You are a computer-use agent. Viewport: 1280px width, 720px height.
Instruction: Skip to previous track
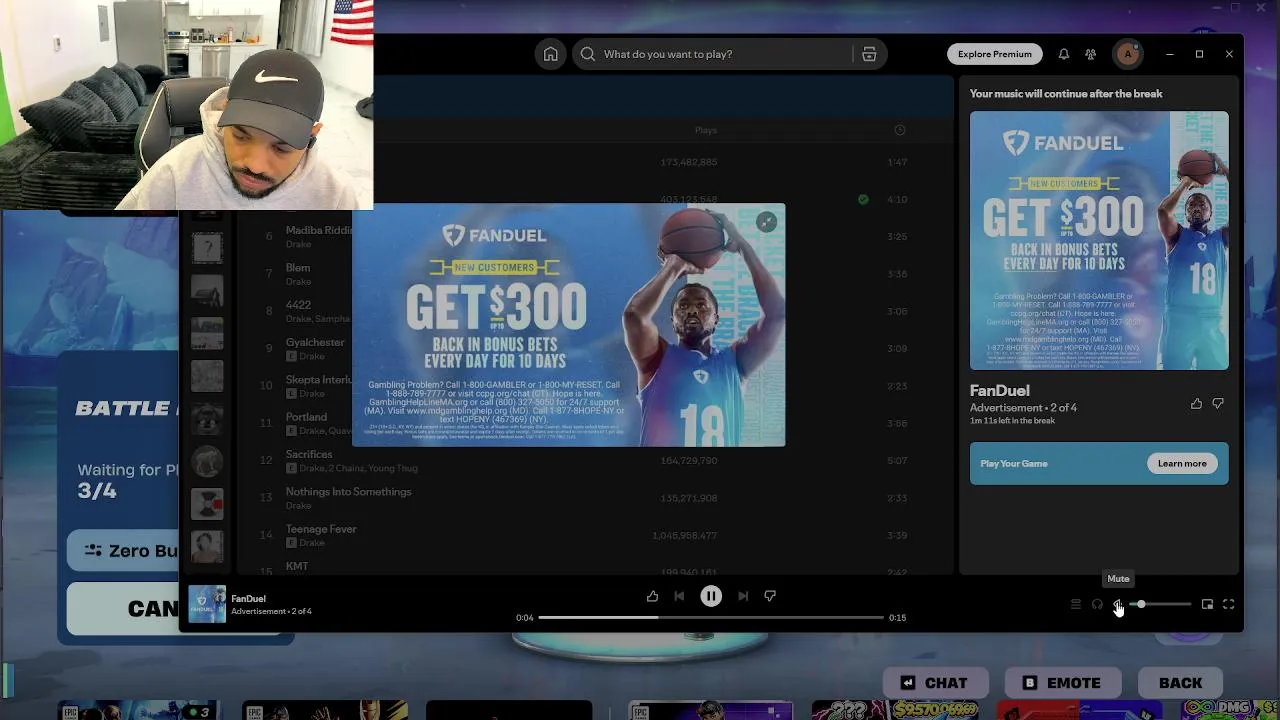[x=679, y=596]
